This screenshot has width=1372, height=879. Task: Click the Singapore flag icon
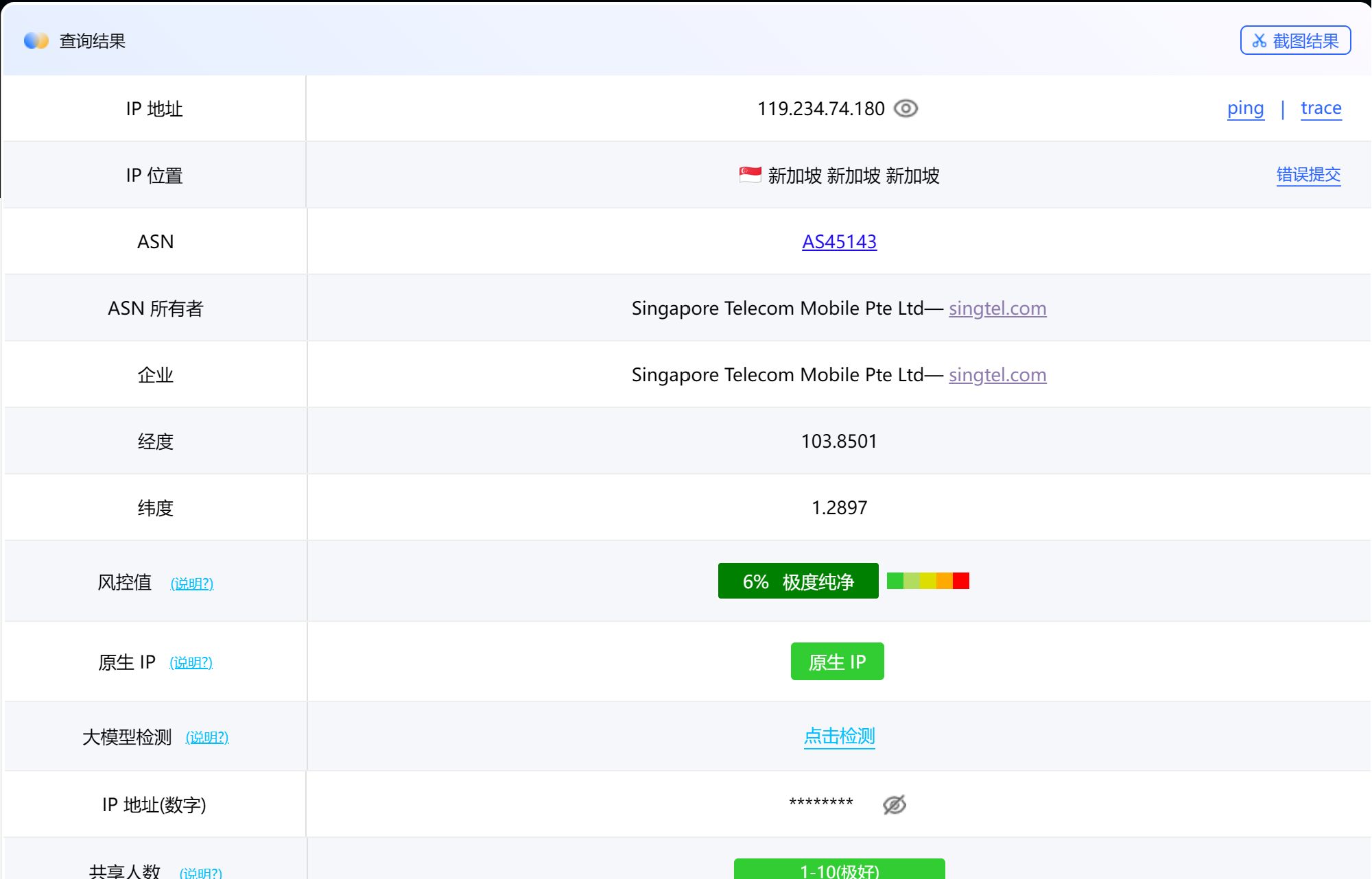coord(750,175)
